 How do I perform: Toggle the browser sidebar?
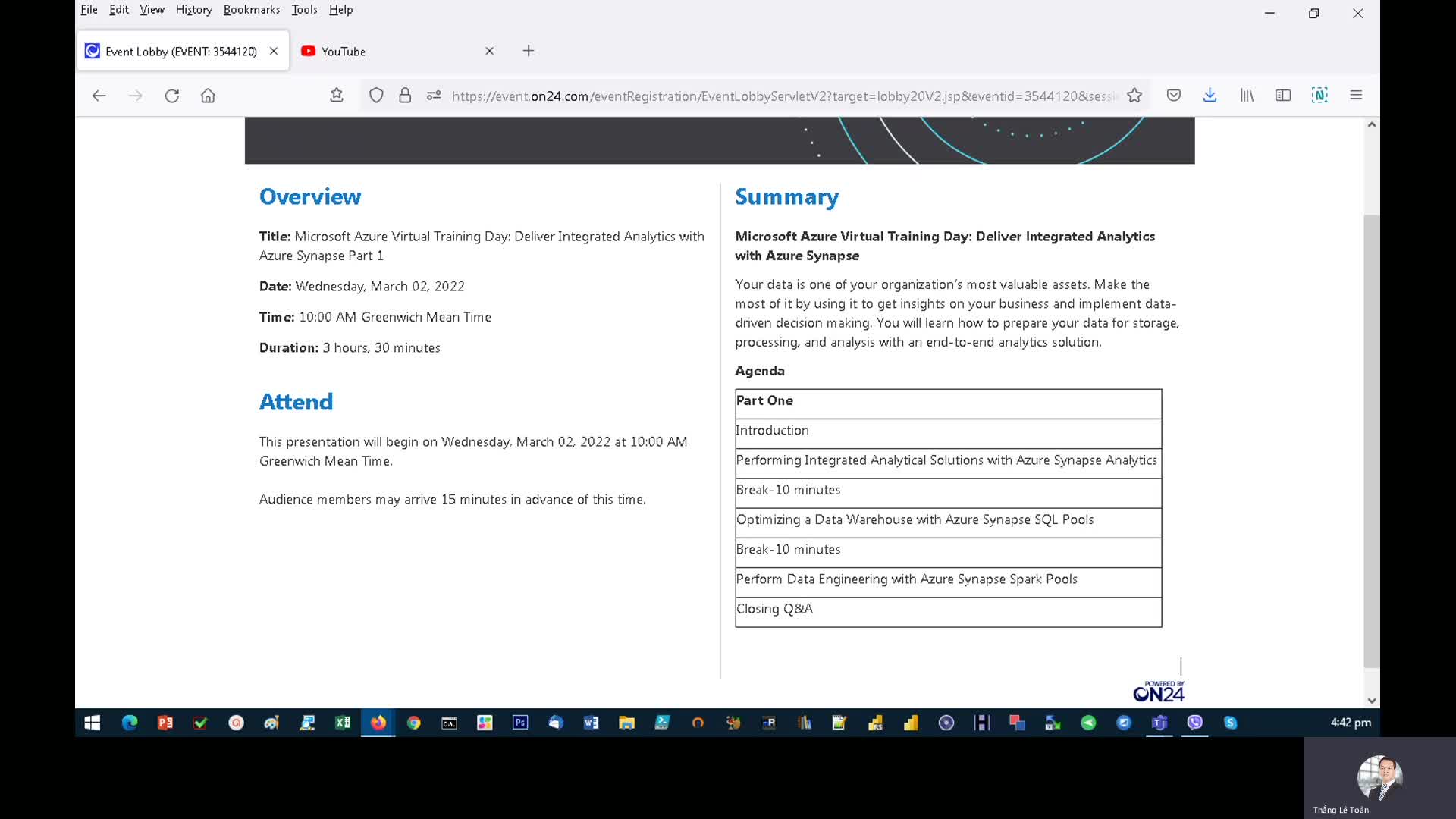1283,96
